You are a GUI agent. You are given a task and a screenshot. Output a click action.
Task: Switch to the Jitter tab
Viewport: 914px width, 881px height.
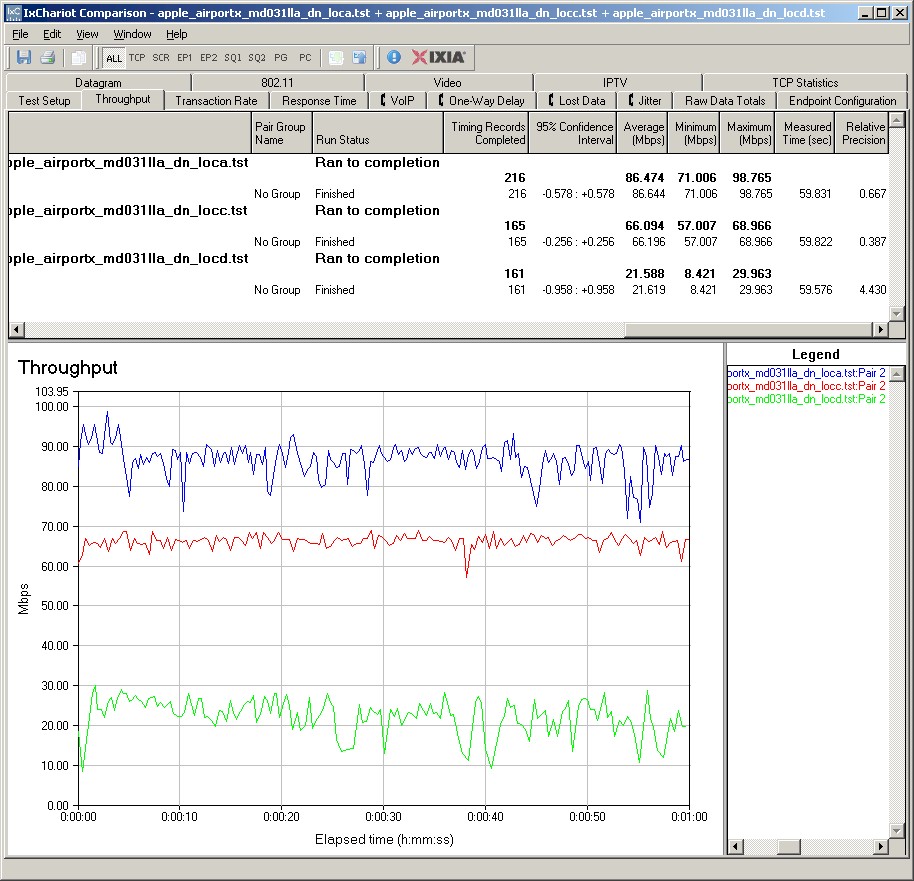coord(645,101)
